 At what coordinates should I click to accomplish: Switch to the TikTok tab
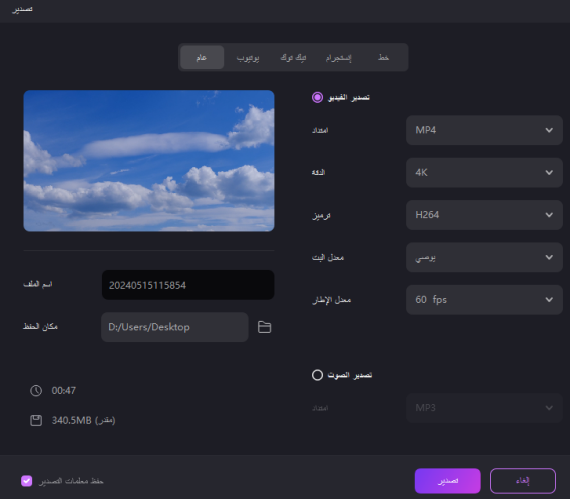click(x=293, y=57)
